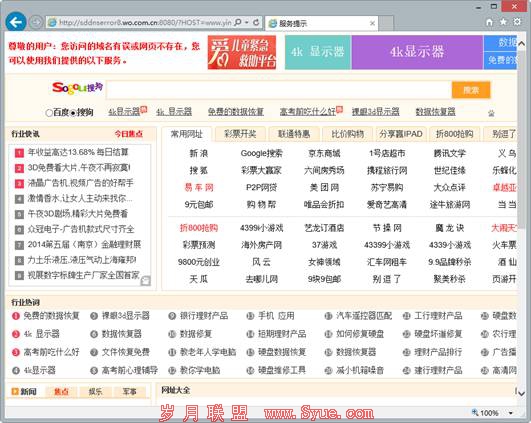Click the IE page icon in address bar

tap(52, 23)
